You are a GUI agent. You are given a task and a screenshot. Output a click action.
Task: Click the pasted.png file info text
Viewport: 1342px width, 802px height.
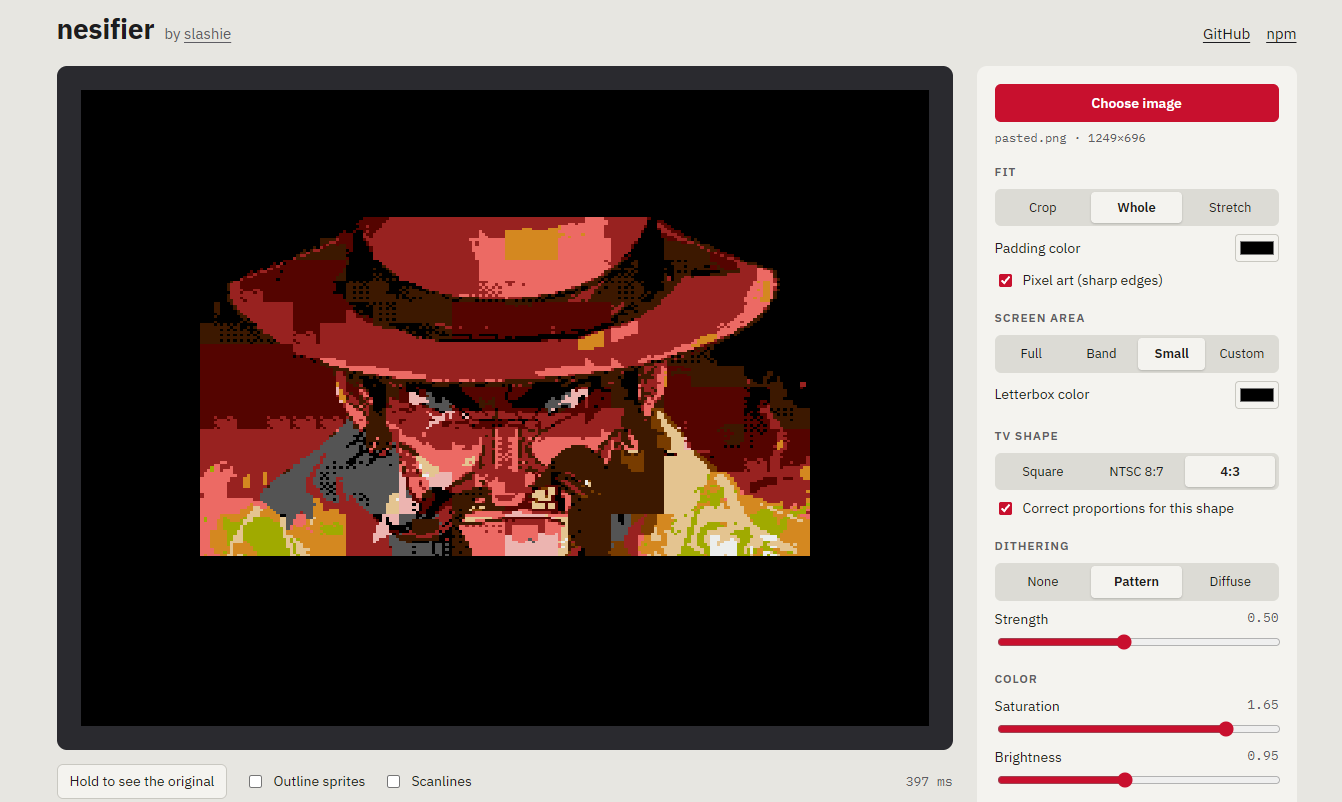[1070, 138]
